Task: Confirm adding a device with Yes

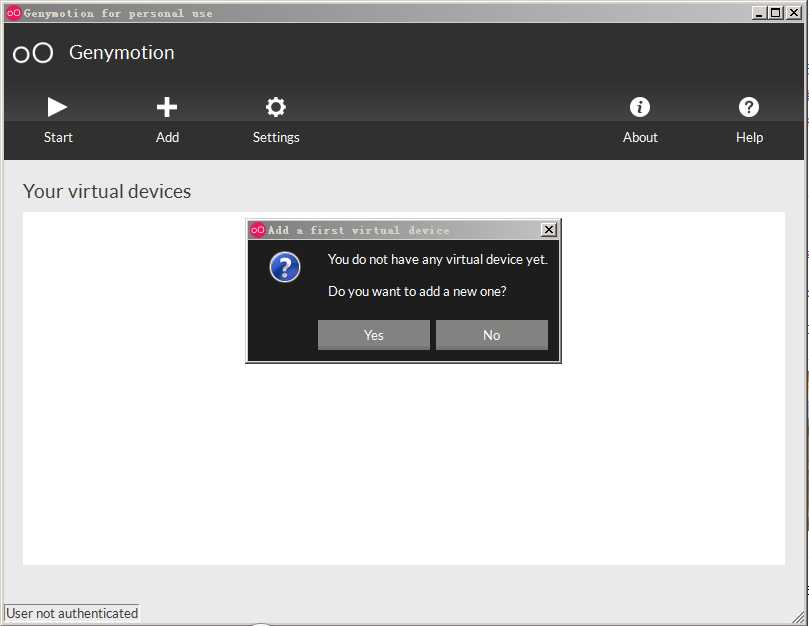Action: [374, 335]
